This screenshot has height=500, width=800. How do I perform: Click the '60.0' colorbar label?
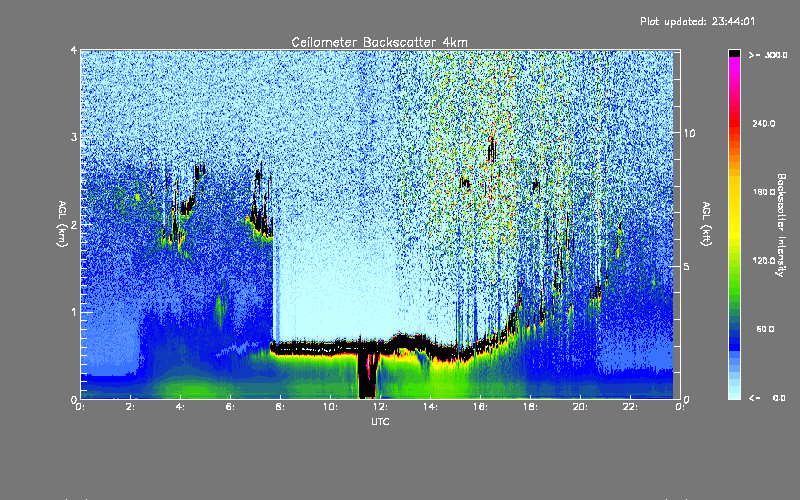tap(765, 329)
